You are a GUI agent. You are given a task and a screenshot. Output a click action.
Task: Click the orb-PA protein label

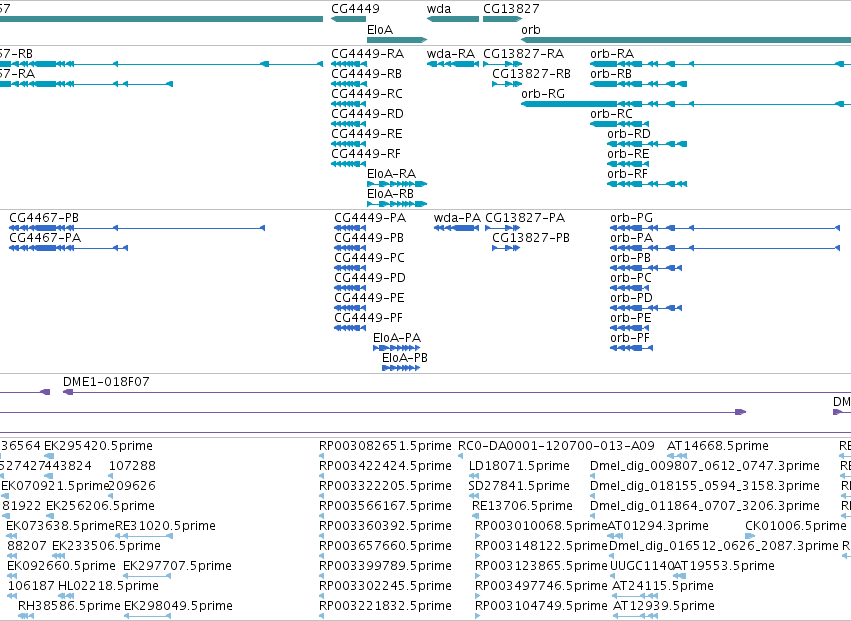click(632, 238)
